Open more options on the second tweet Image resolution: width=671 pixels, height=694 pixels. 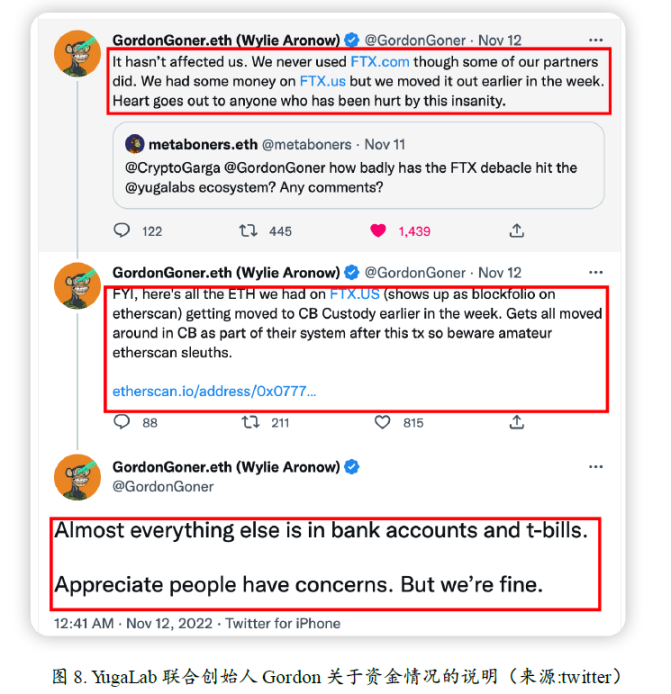point(596,272)
